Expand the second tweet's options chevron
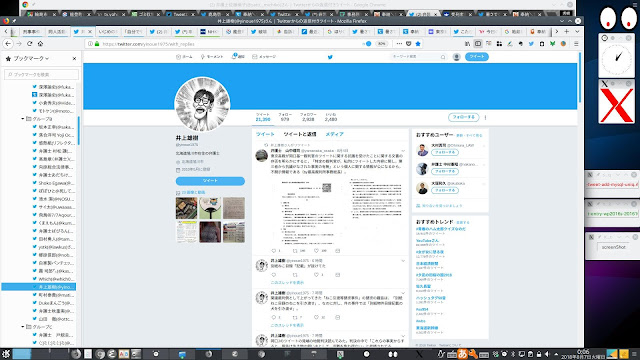640x360 pixels. [x=403, y=261]
